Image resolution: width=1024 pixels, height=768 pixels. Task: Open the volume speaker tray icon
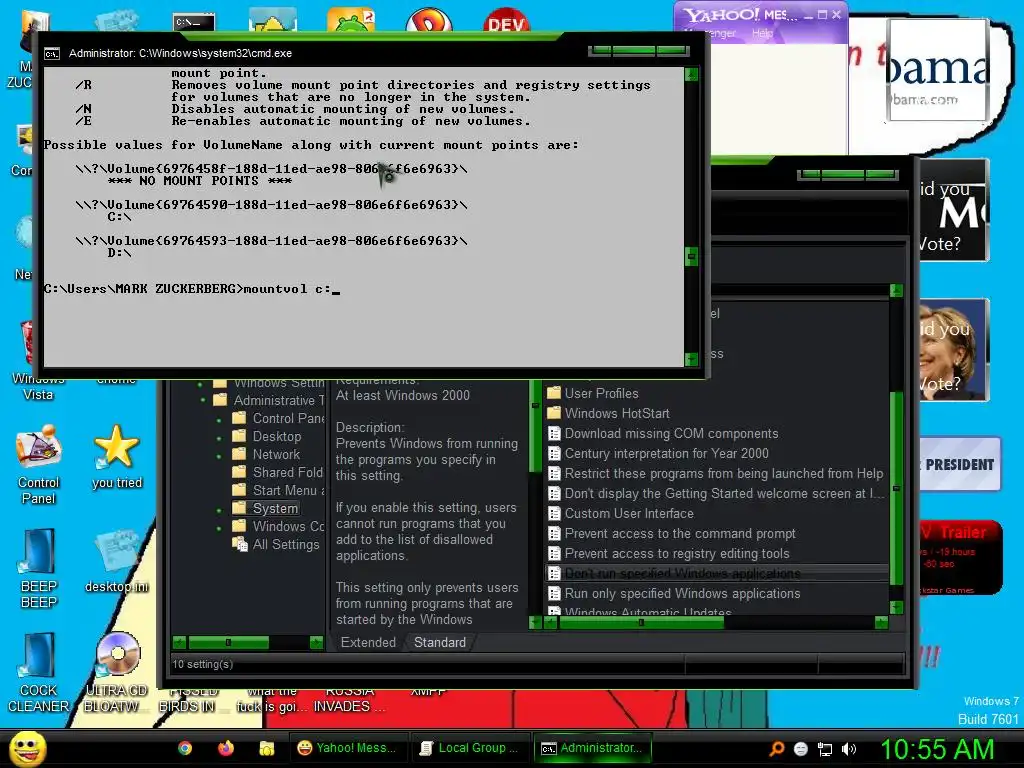click(849, 749)
